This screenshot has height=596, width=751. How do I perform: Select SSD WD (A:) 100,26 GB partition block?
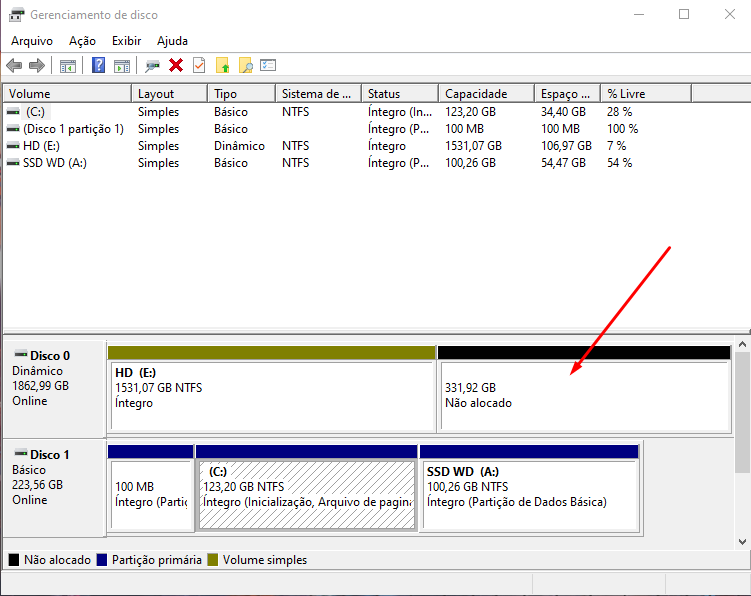pyautogui.click(x=530, y=488)
